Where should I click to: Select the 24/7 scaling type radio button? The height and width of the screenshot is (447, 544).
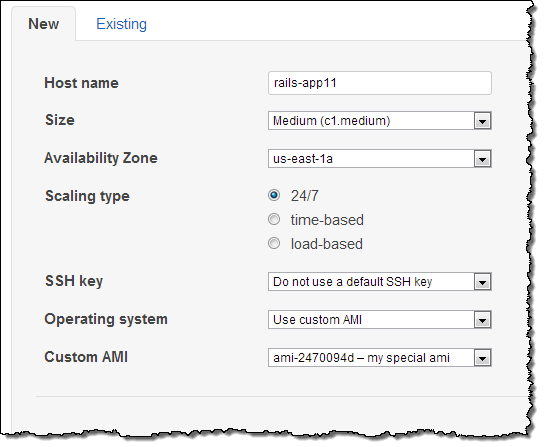274,195
